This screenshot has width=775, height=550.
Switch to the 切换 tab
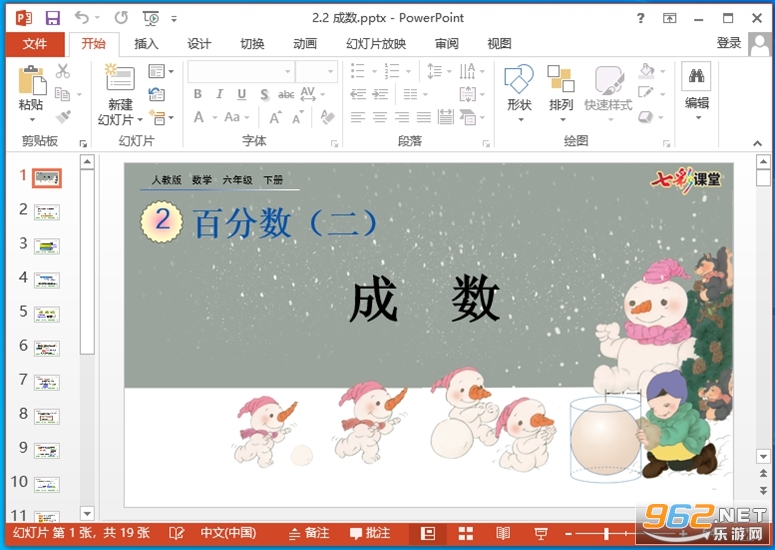[x=252, y=44]
